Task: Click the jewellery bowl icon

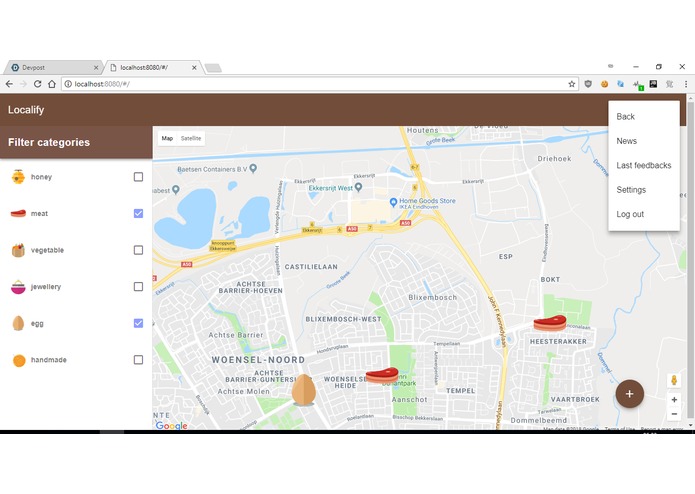Action: (18, 287)
